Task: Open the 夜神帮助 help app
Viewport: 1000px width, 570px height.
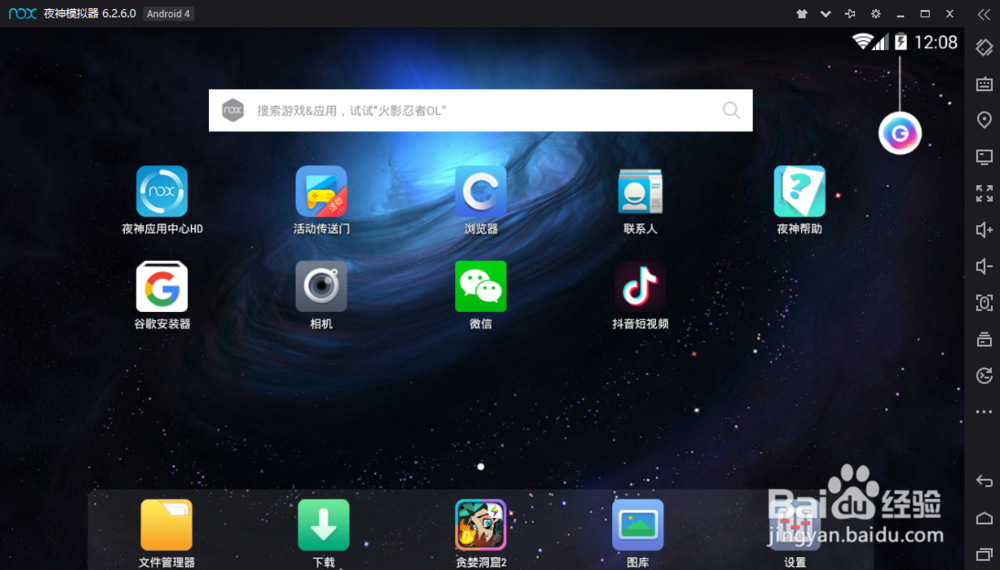Action: [799, 191]
